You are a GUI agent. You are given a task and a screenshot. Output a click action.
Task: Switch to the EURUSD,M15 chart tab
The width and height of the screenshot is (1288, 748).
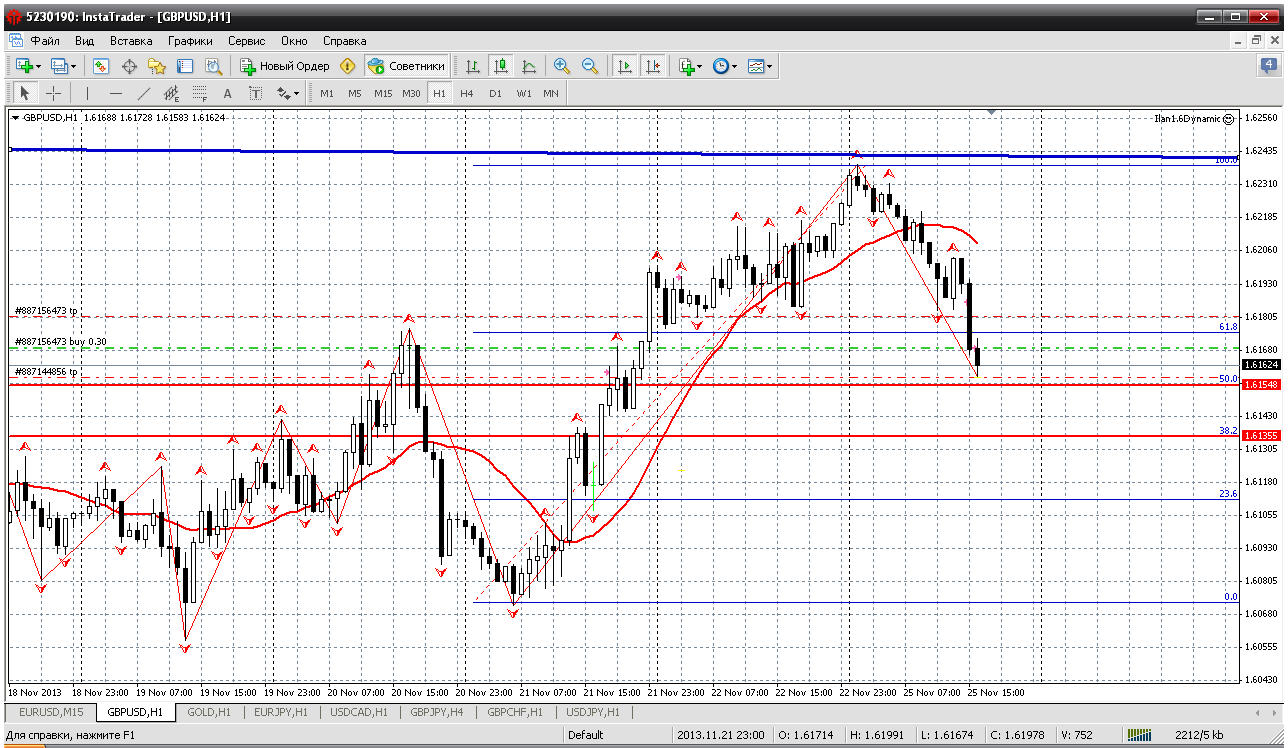pyautogui.click(x=50, y=712)
